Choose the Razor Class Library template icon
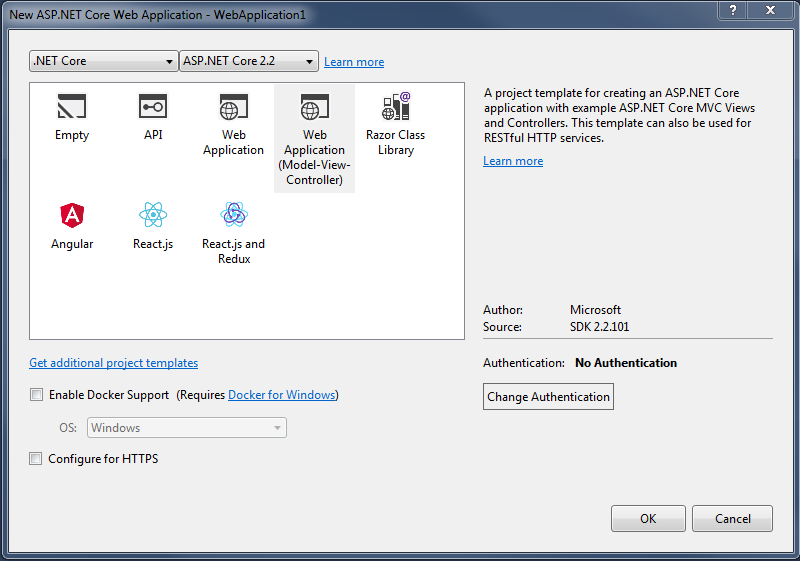The height and width of the screenshot is (561, 800). click(x=395, y=106)
